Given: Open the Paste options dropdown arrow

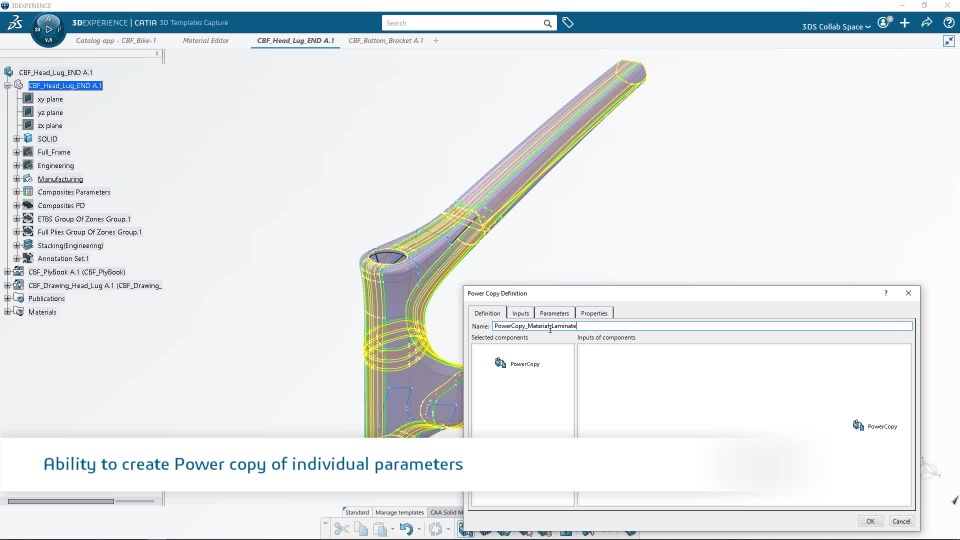Looking at the screenshot, I should tap(392, 530).
